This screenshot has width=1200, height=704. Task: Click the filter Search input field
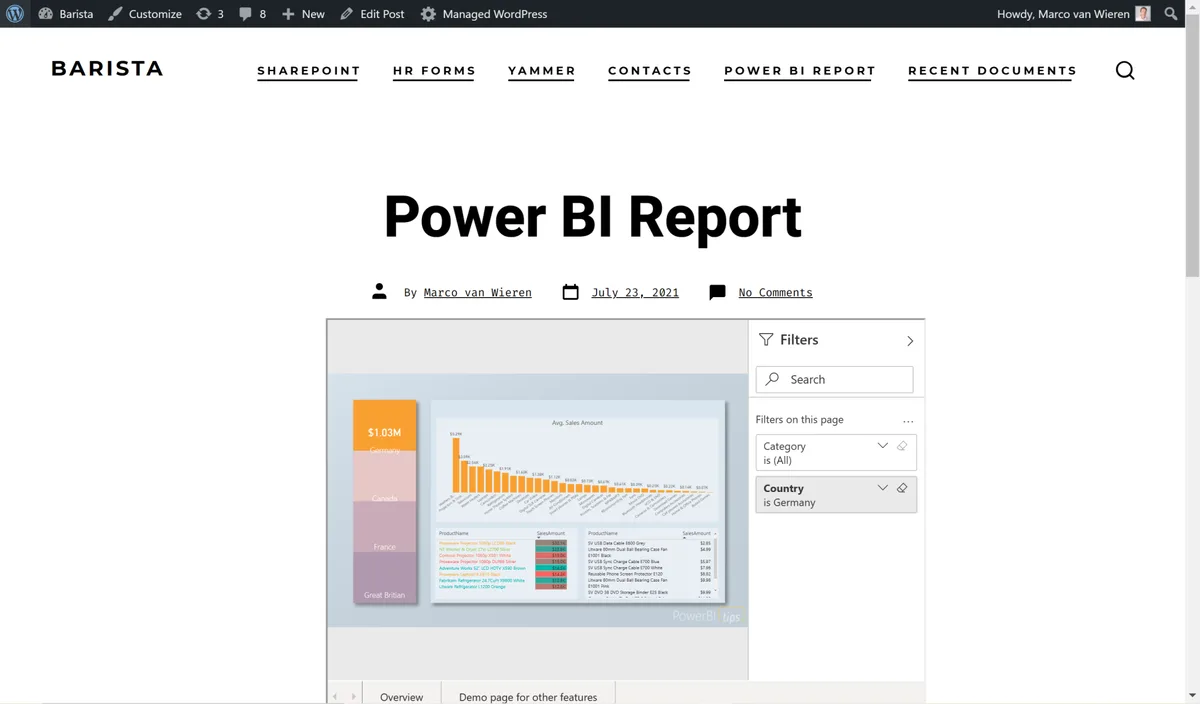835,380
